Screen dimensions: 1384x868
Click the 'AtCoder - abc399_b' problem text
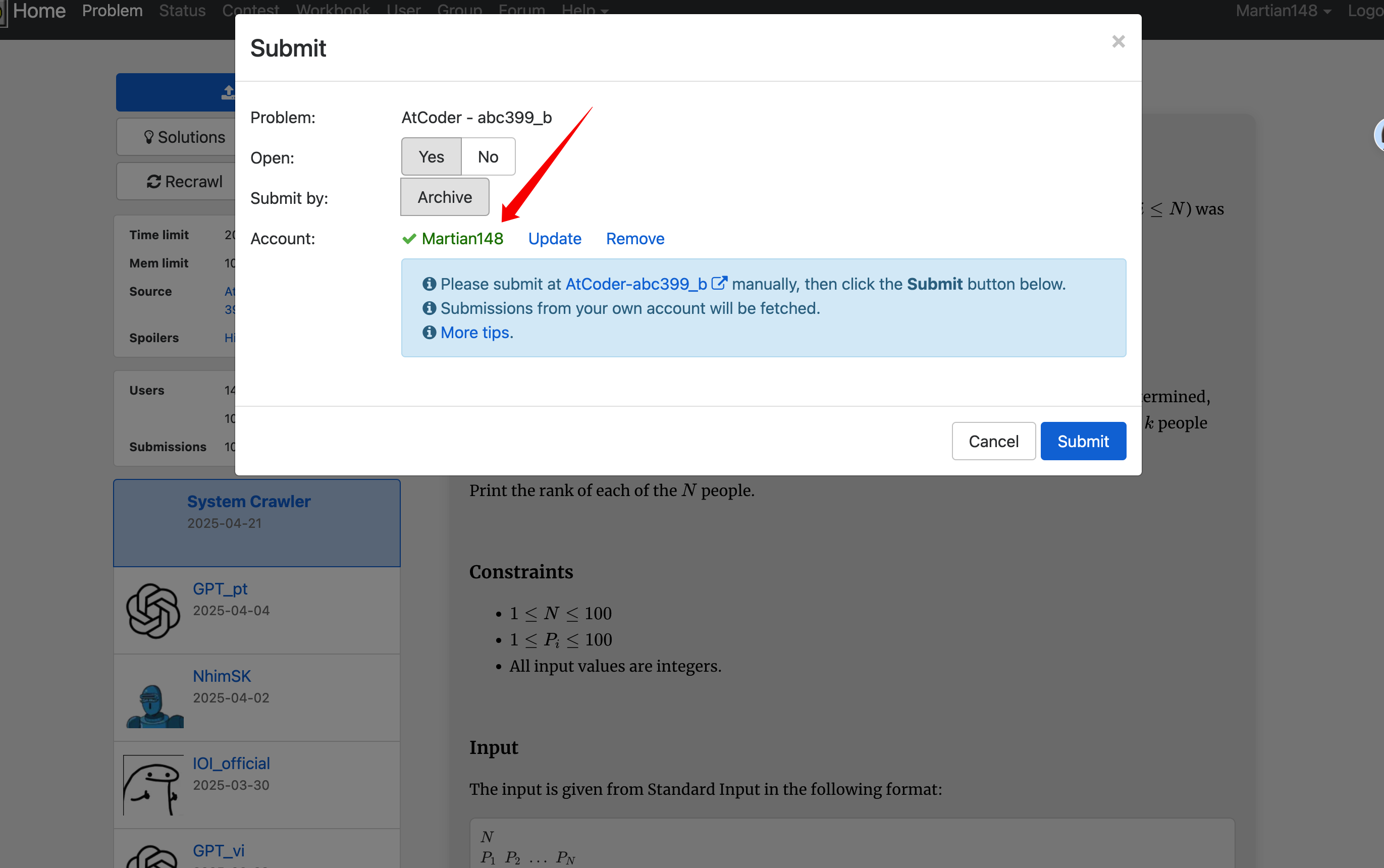pyautogui.click(x=476, y=117)
